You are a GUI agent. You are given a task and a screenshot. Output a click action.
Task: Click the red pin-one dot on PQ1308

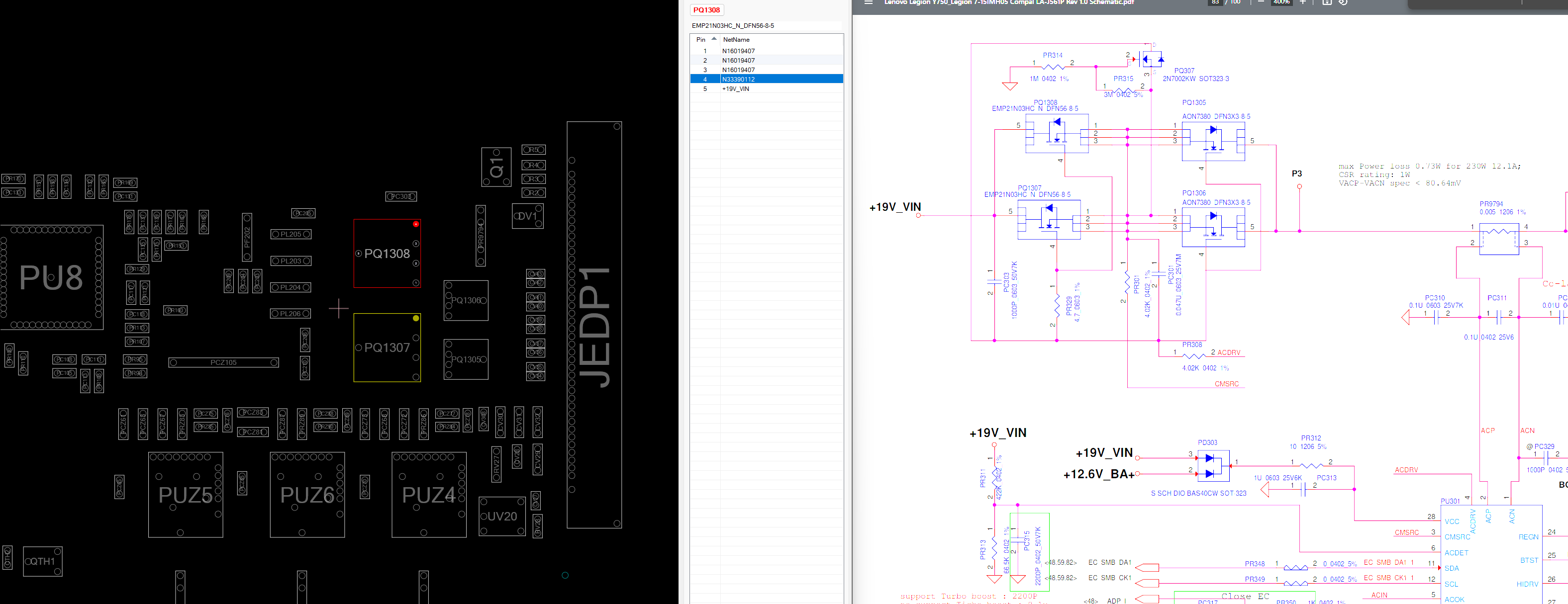(x=416, y=224)
